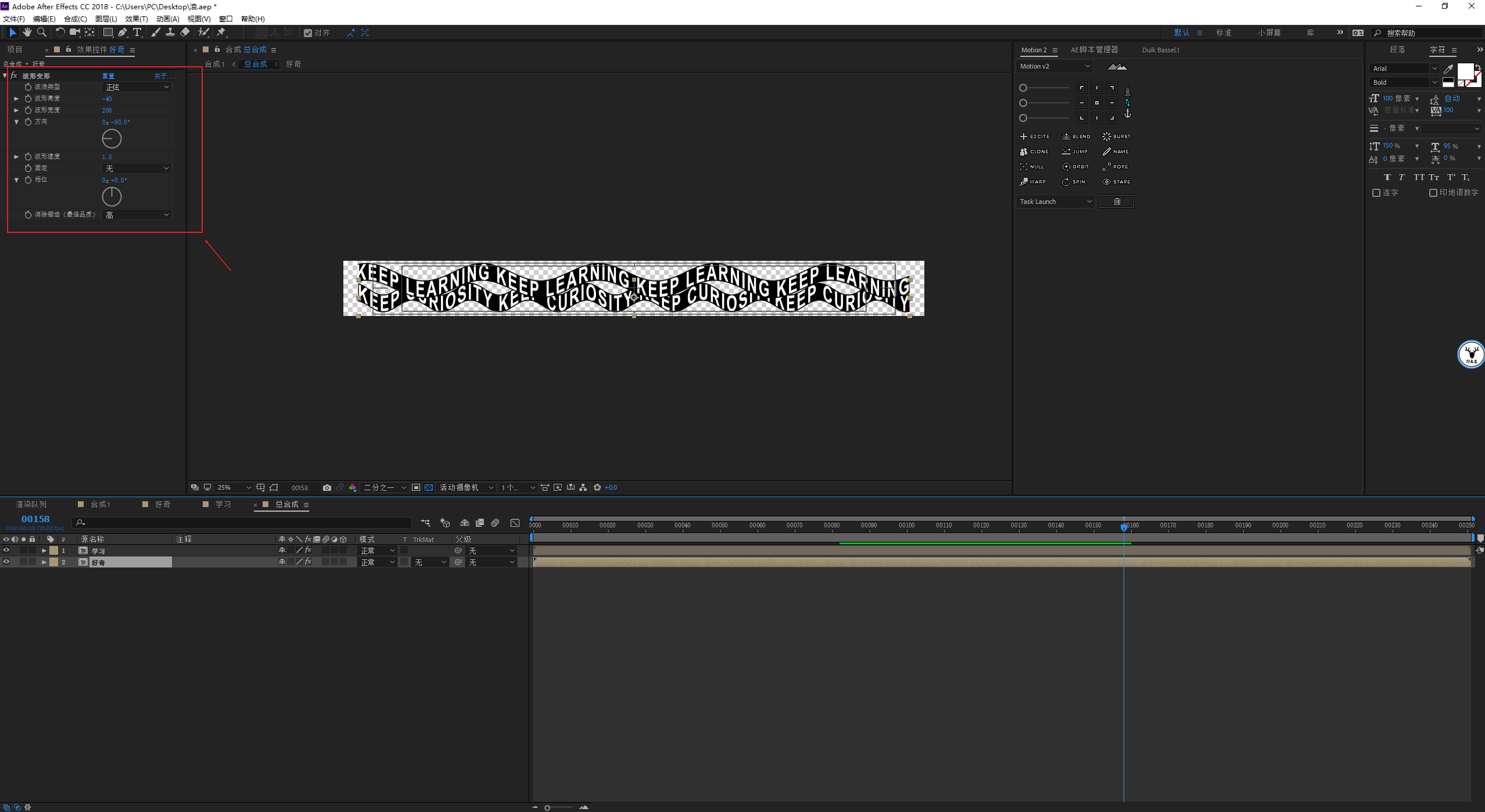Screen dimensions: 1485x812
Task: Select the Puppet Pin tool
Action: (221, 33)
